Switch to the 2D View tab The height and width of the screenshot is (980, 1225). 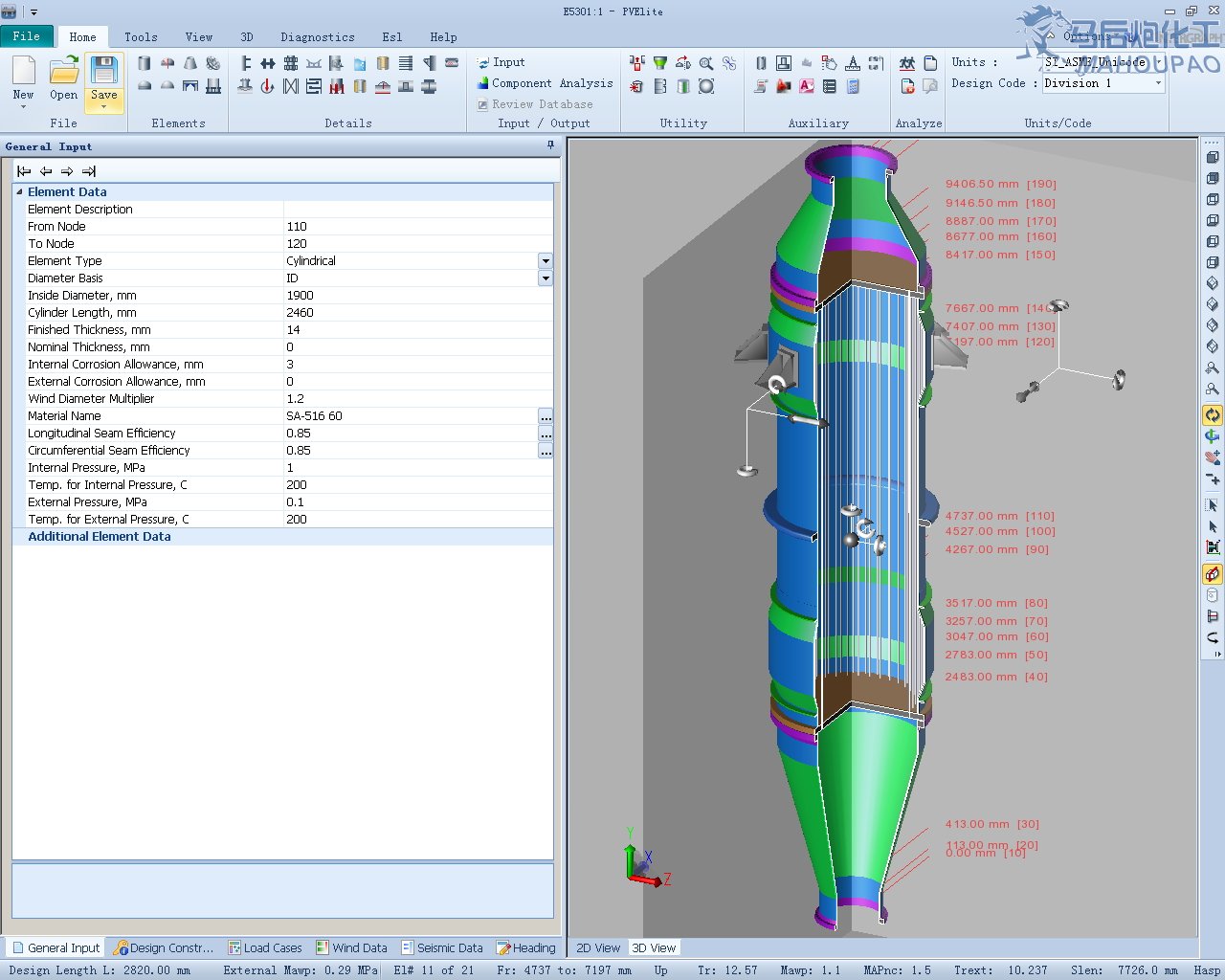coord(598,947)
